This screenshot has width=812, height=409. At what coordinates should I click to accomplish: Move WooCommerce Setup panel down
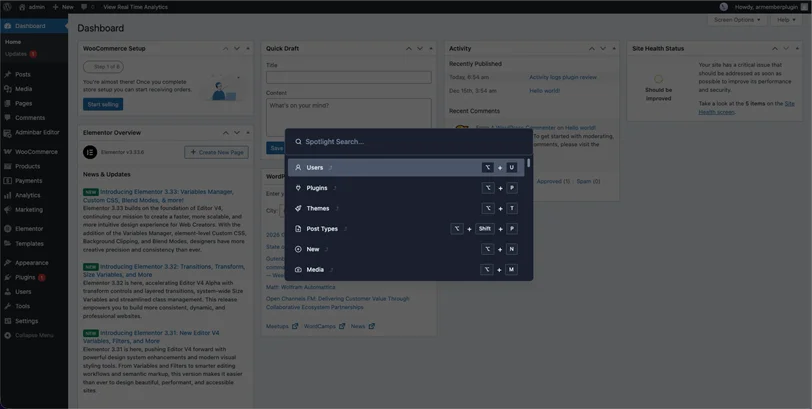pyautogui.click(x=237, y=48)
